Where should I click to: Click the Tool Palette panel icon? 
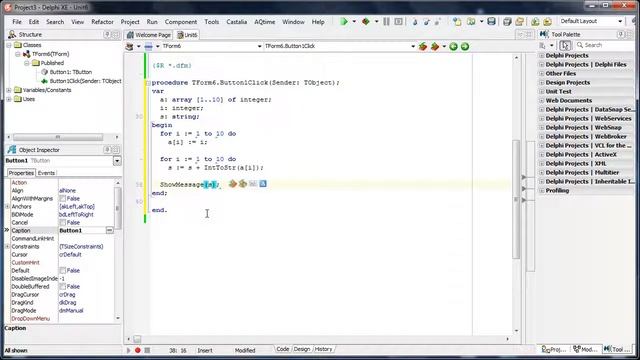pyautogui.click(x=544, y=34)
